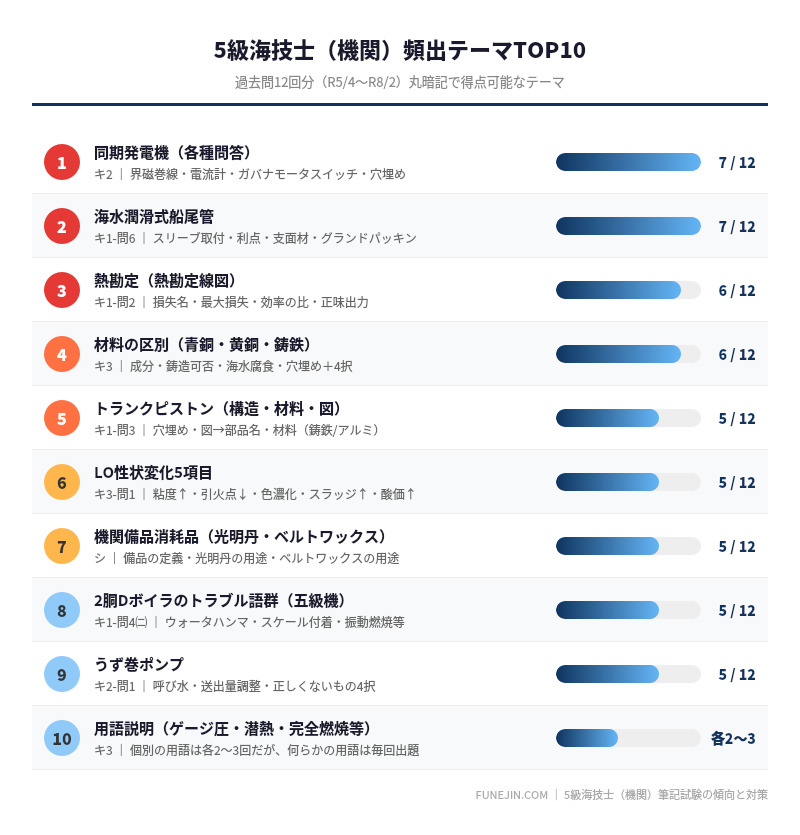This screenshot has width=800, height=835.
Task: Select the blue rank 9 circle
Action: tap(62, 674)
